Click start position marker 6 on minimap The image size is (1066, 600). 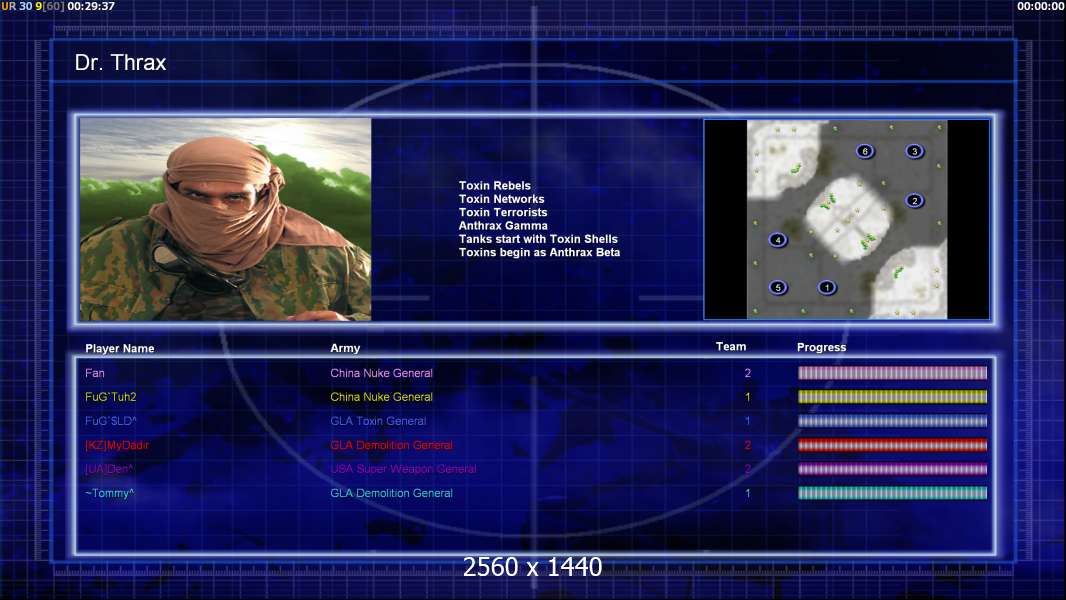pos(865,151)
